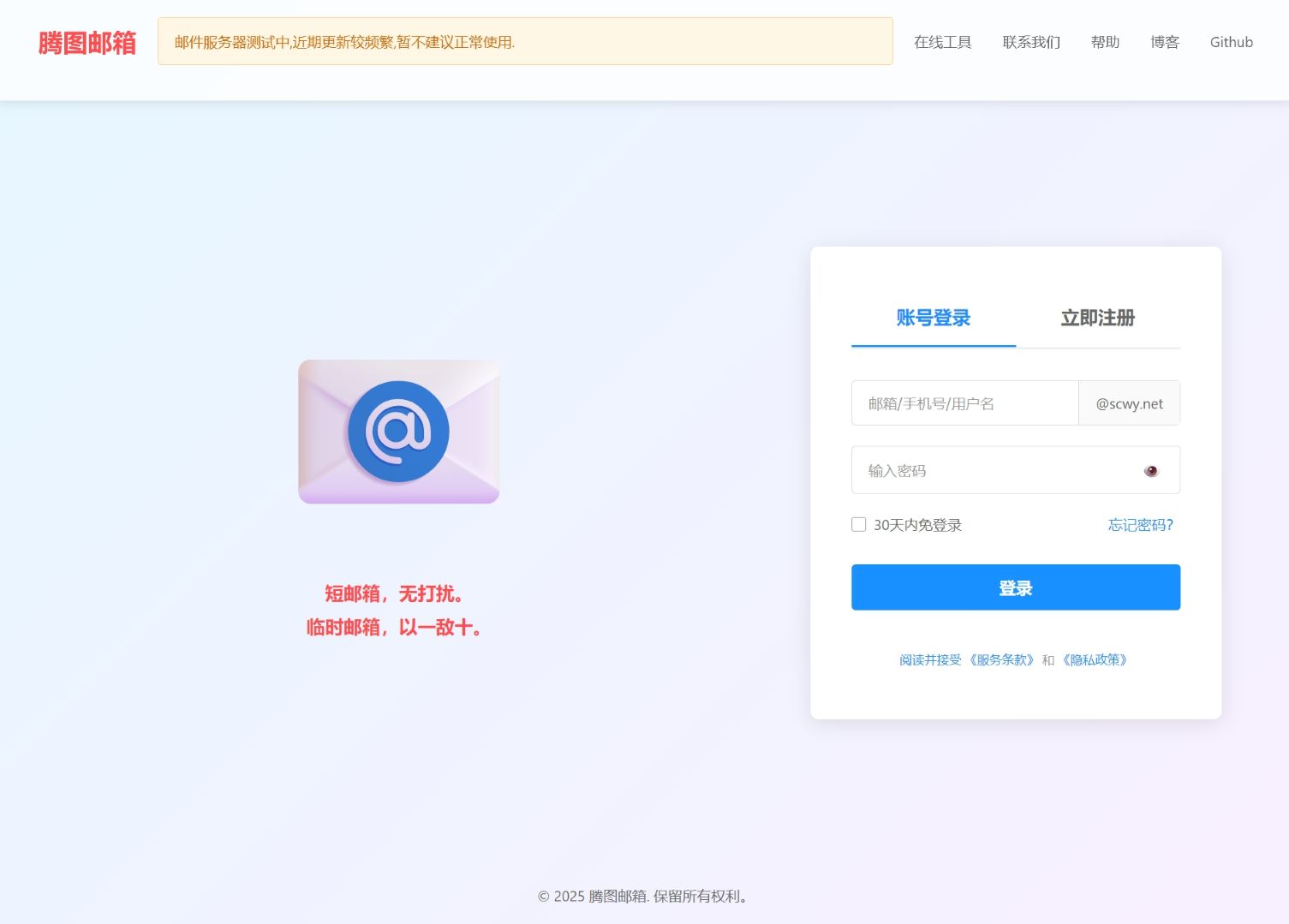Switch to the 账号登录 tab
This screenshot has width=1289, height=924.
click(x=933, y=319)
